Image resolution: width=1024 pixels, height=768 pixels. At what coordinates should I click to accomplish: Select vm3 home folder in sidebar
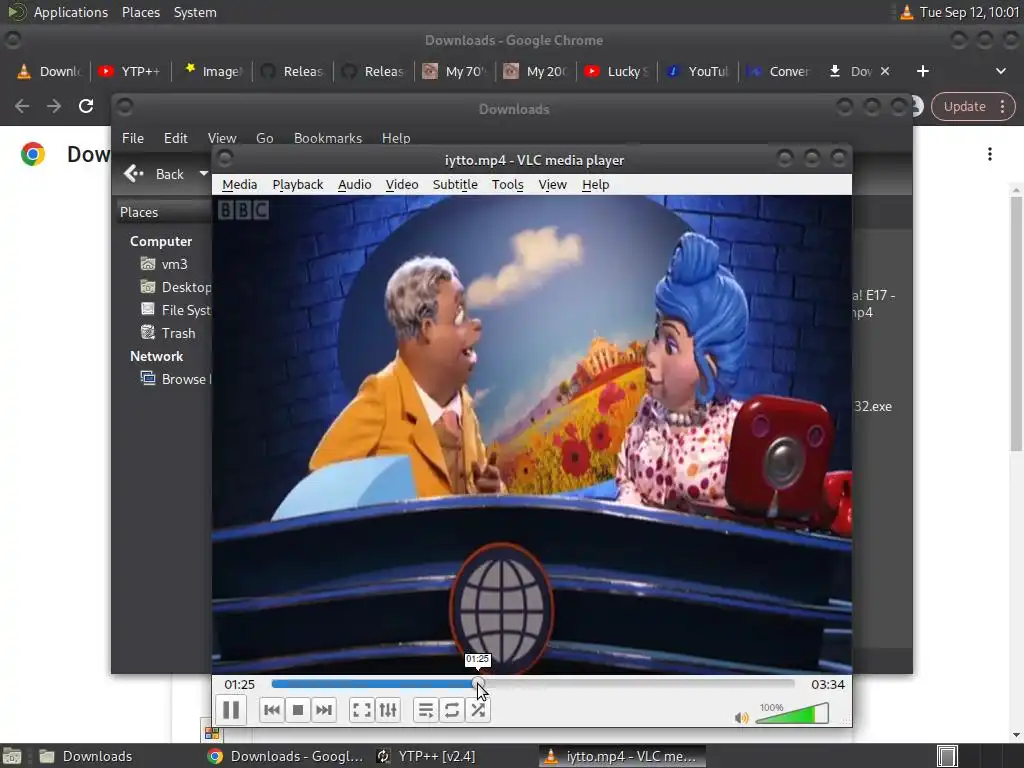click(x=165, y=264)
